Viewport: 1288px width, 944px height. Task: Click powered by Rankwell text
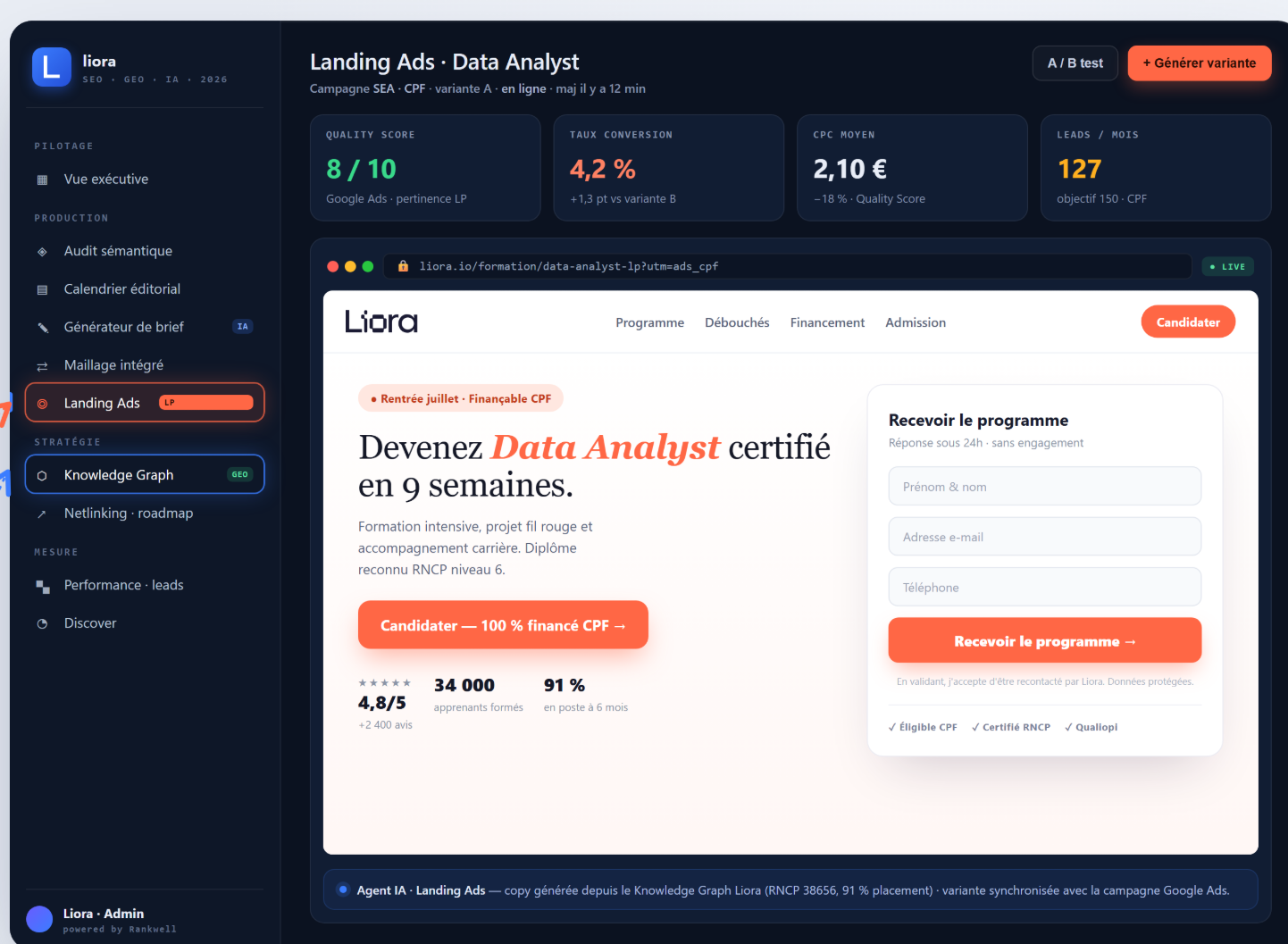coord(120,930)
